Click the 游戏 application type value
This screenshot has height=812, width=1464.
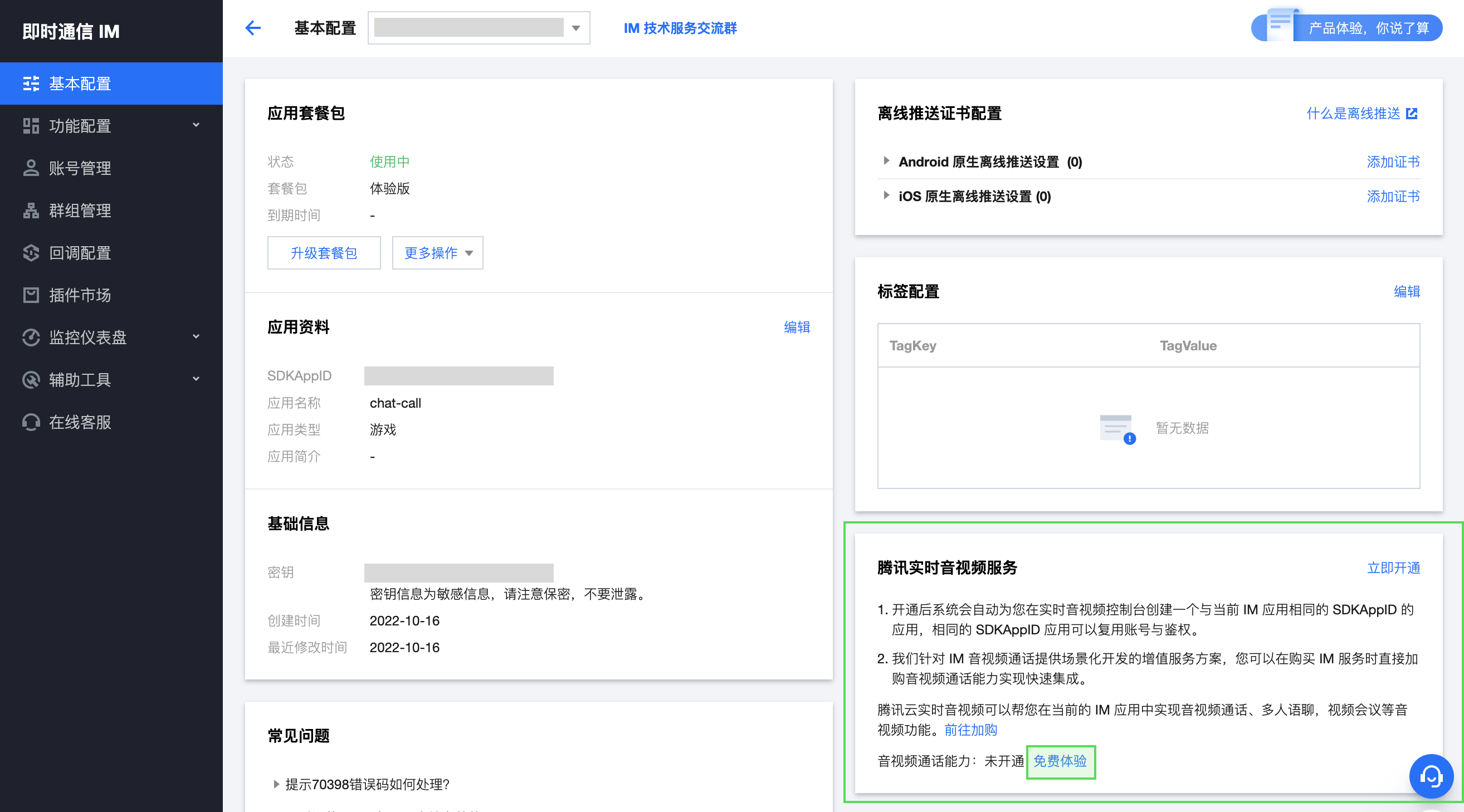click(x=383, y=429)
